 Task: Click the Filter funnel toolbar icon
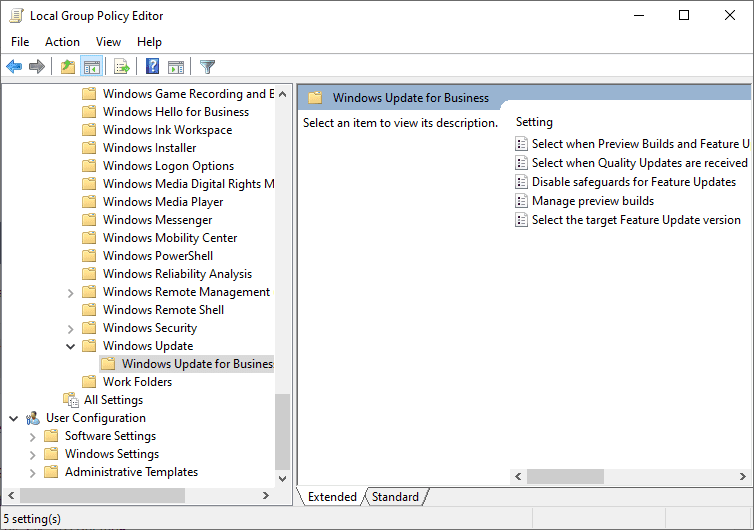click(x=207, y=66)
